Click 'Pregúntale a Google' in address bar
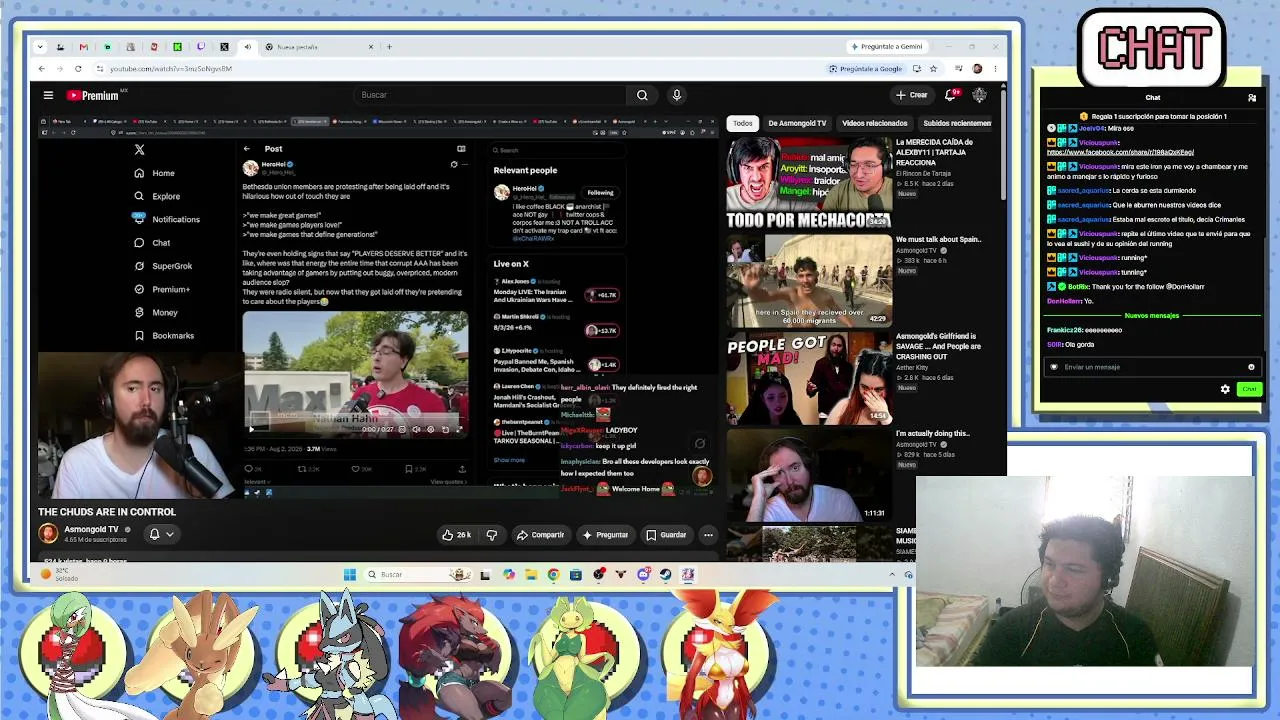The image size is (1280, 720). [866, 69]
